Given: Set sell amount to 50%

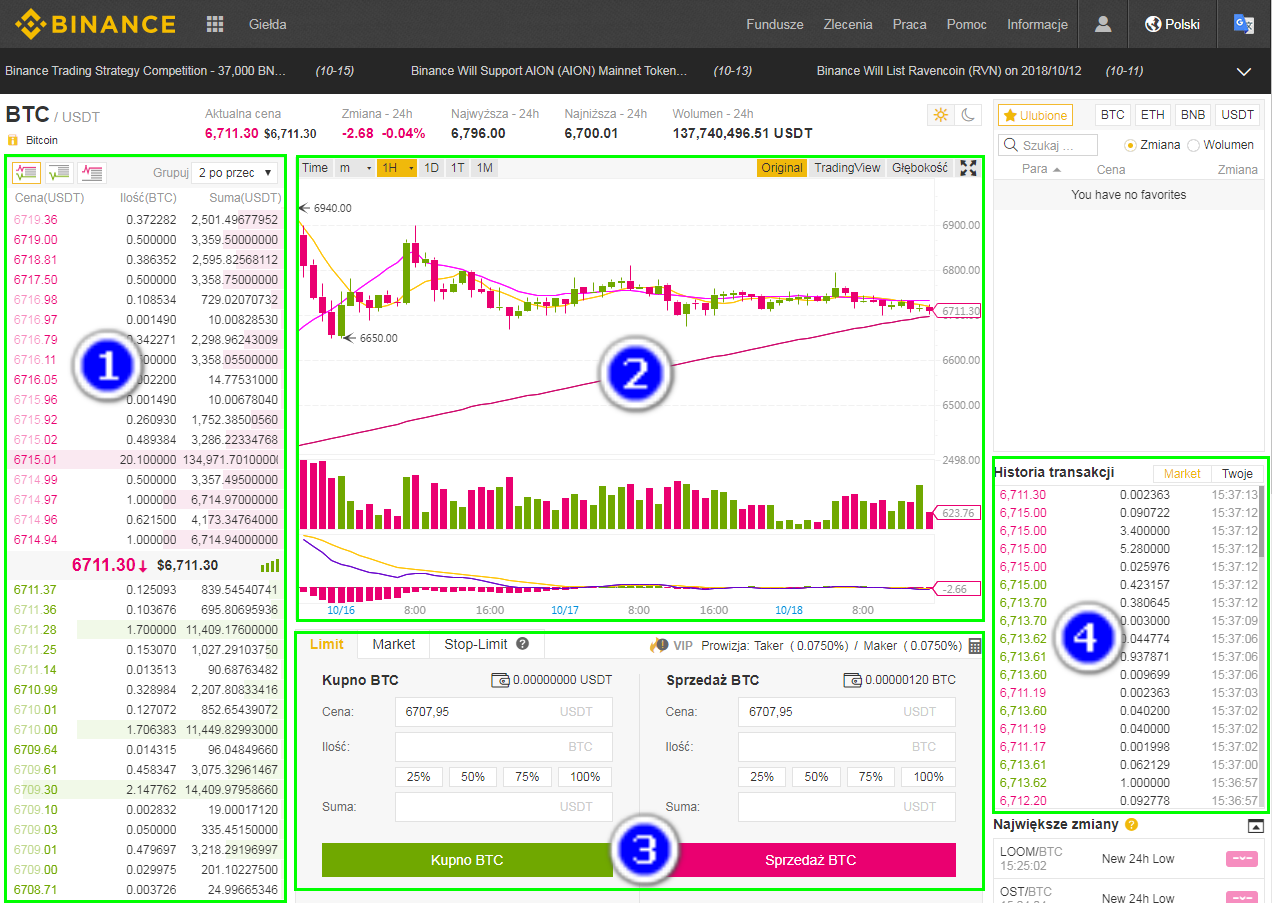Looking at the screenshot, I should pos(817,777).
